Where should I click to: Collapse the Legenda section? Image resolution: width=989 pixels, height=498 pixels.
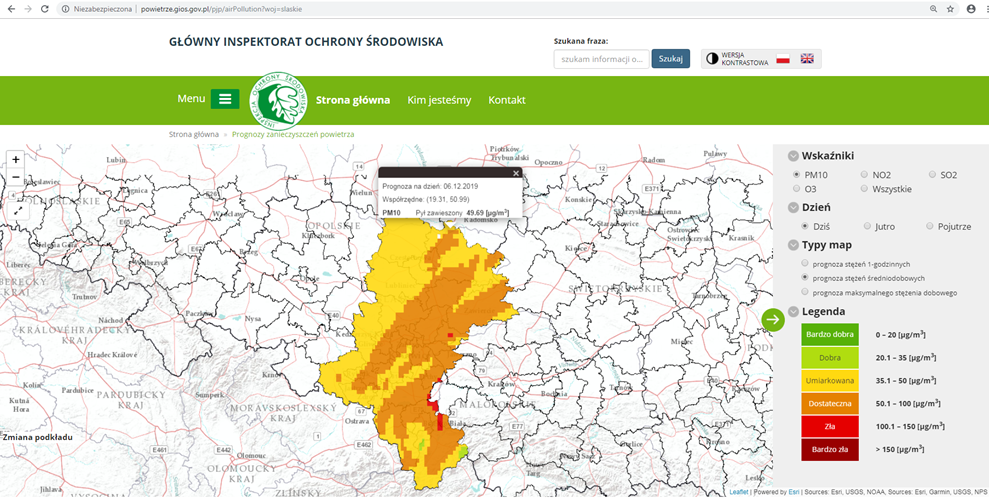point(793,311)
